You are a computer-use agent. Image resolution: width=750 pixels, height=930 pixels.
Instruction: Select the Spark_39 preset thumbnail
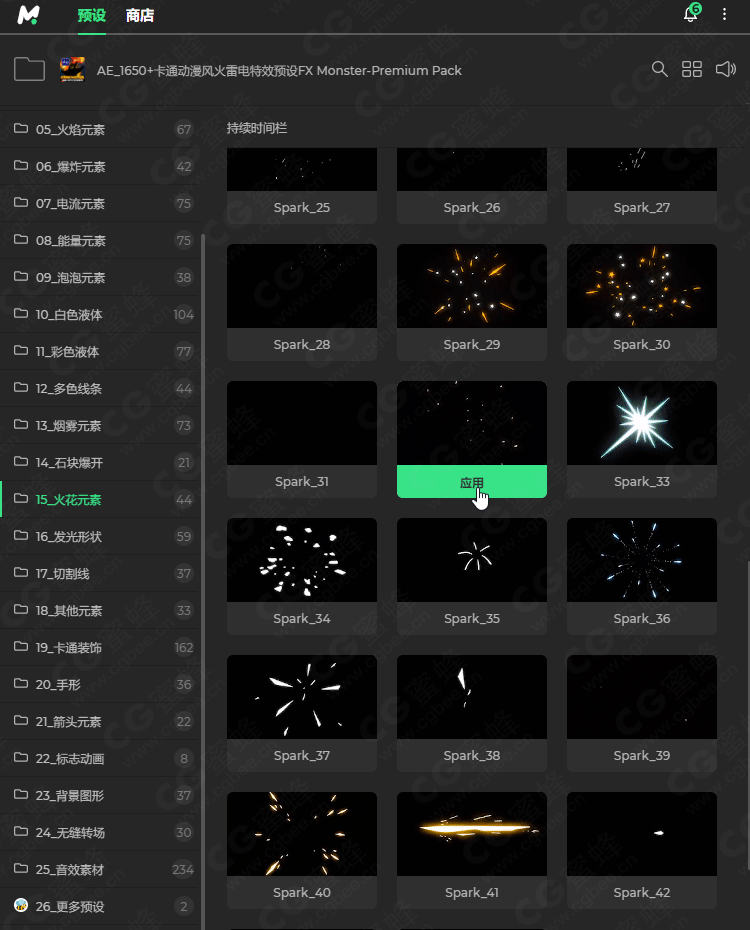642,697
